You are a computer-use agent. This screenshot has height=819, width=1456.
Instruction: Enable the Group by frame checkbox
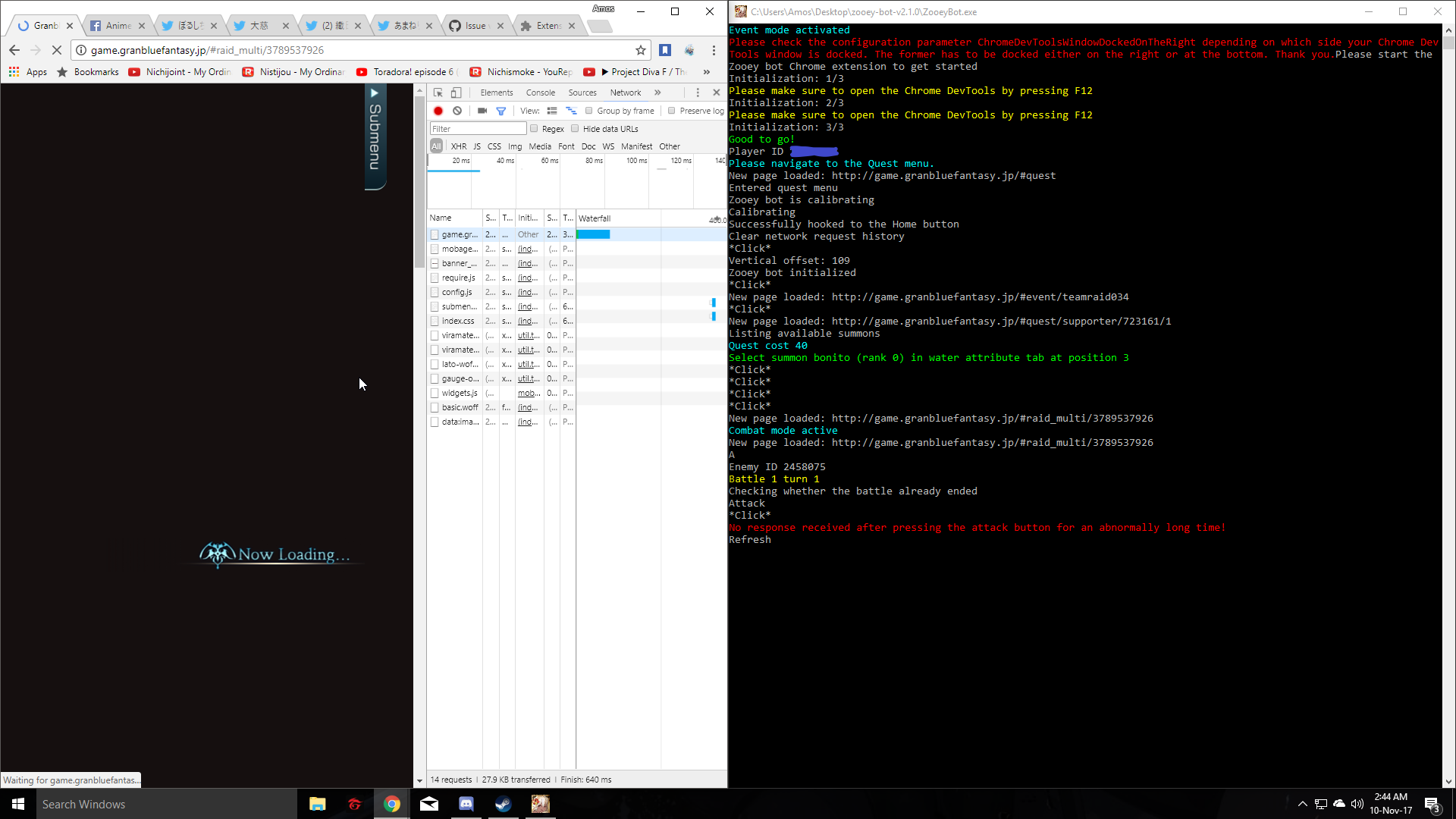(590, 111)
